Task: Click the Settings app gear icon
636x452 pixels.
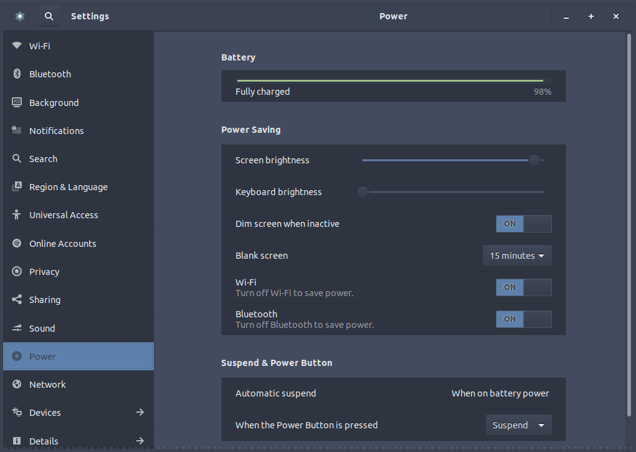Action: (x=19, y=16)
